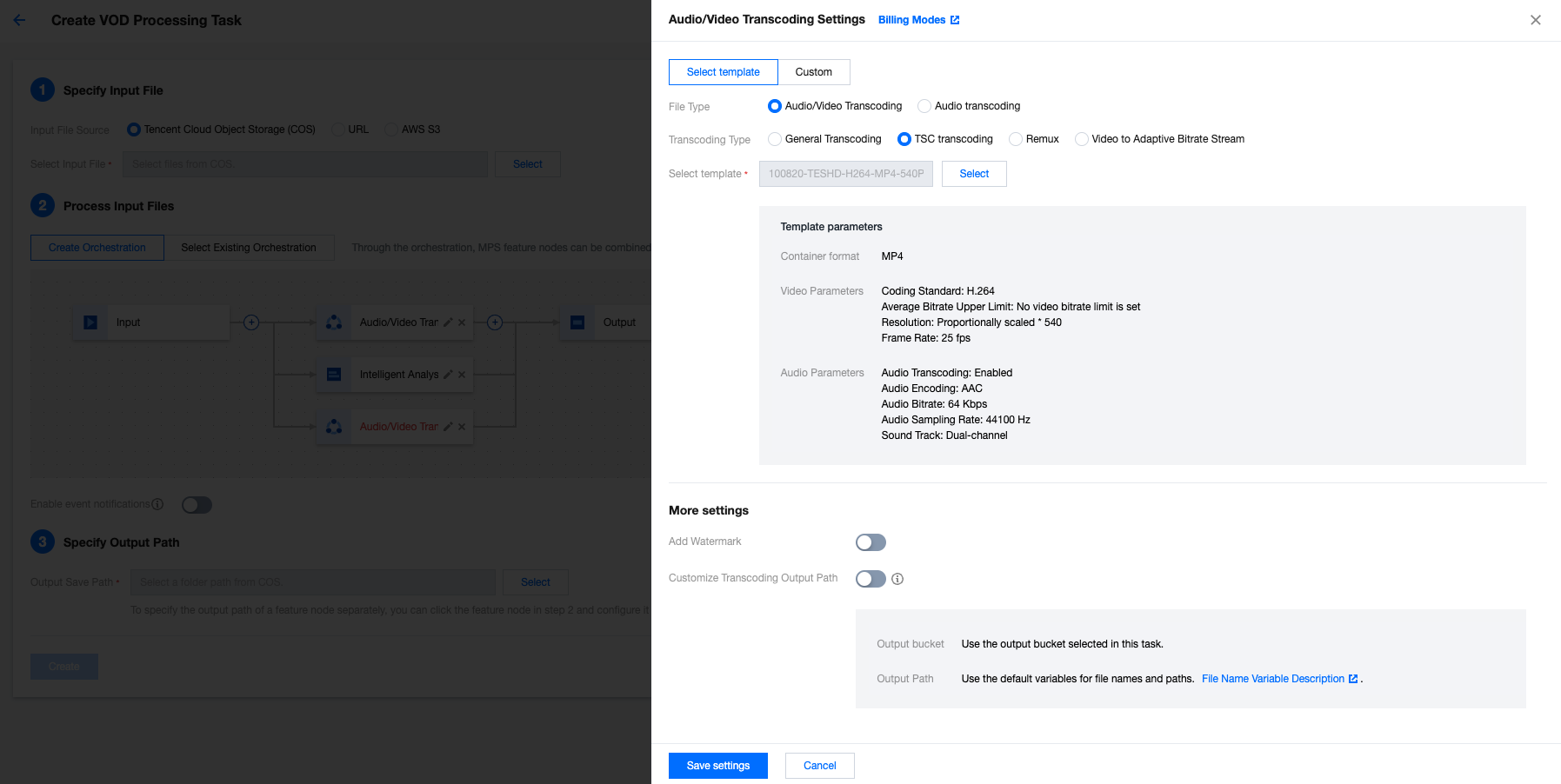Click Select button for Output Save Path
Viewport: 1561px width, 784px height.
(536, 582)
